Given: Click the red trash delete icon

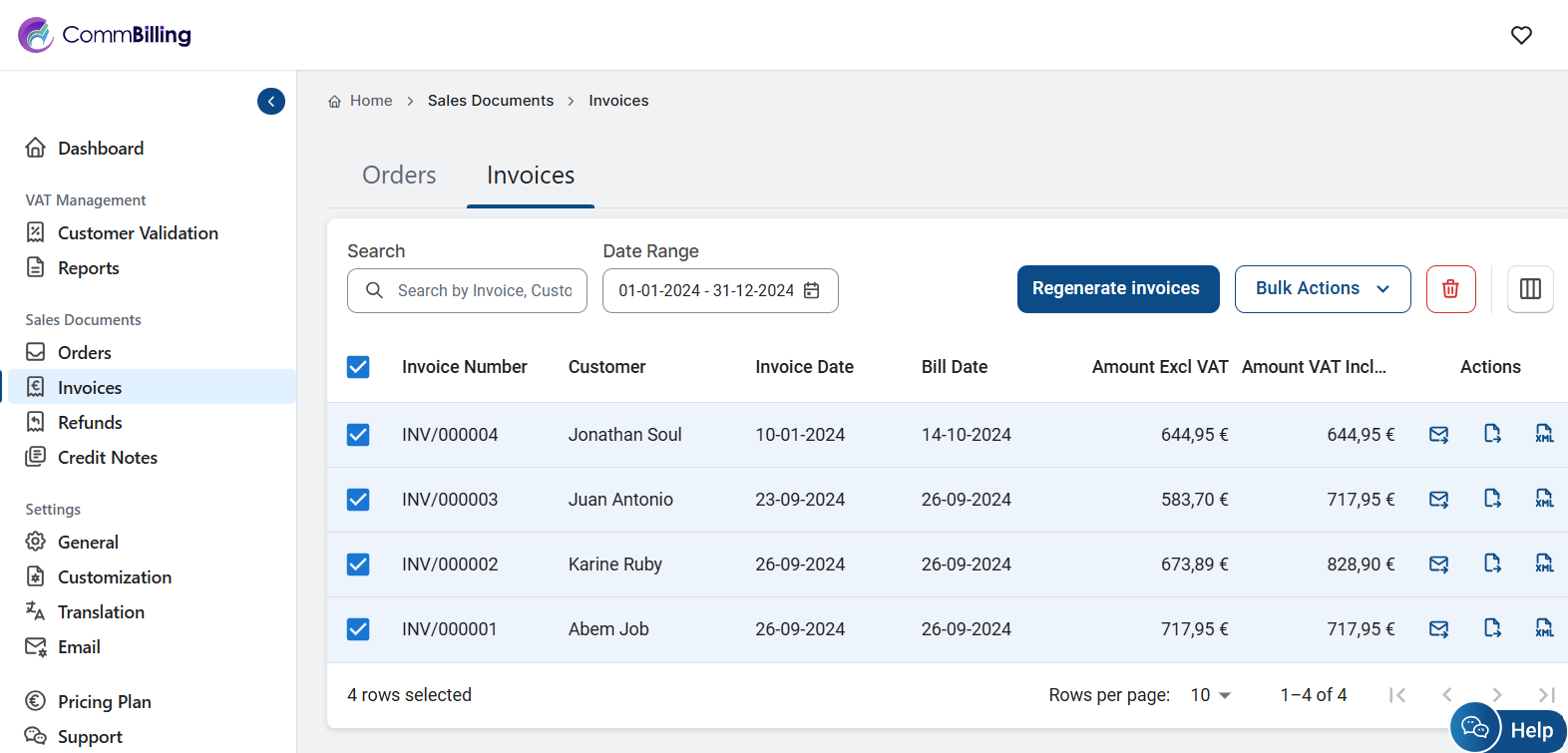Looking at the screenshot, I should [1450, 289].
